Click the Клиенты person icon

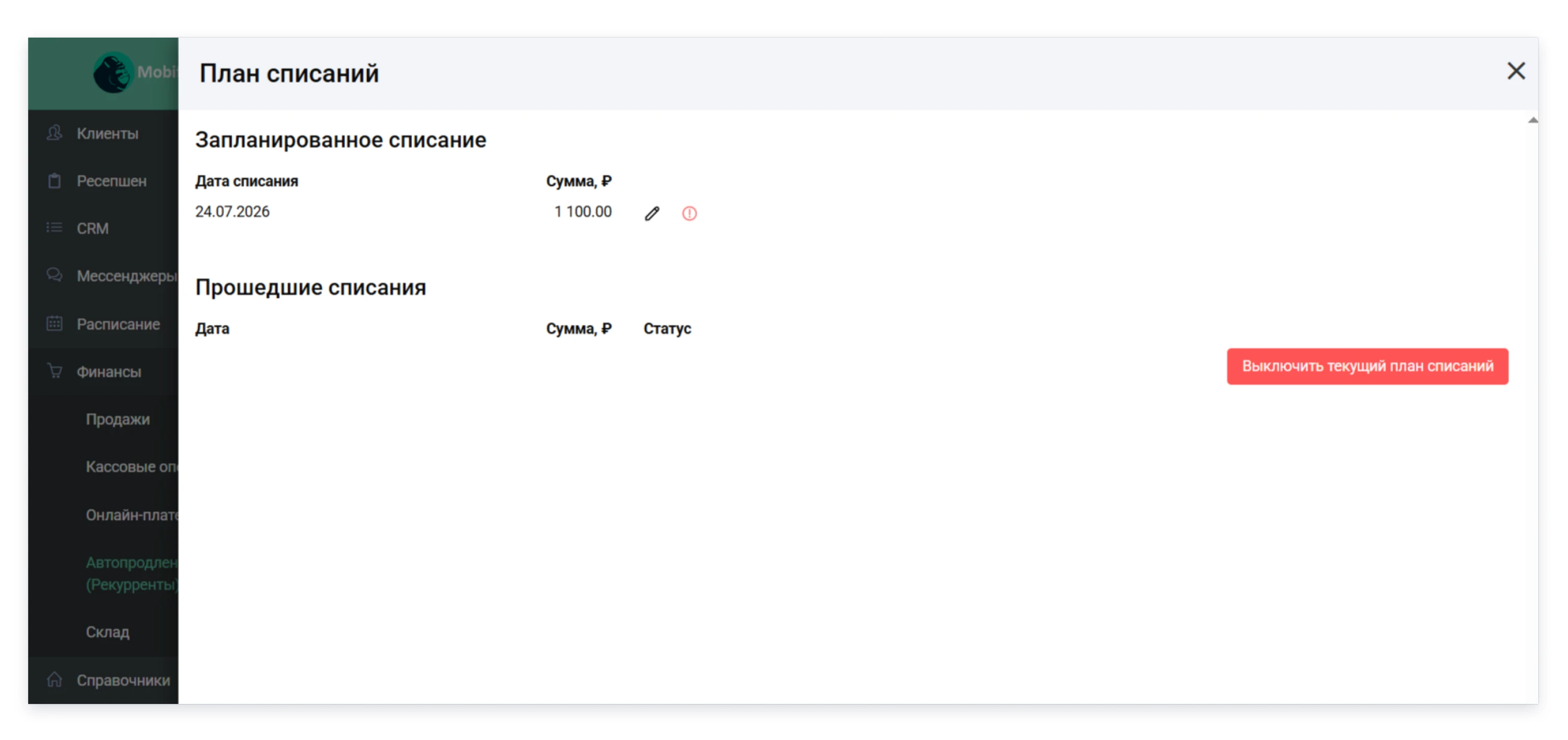[x=54, y=133]
